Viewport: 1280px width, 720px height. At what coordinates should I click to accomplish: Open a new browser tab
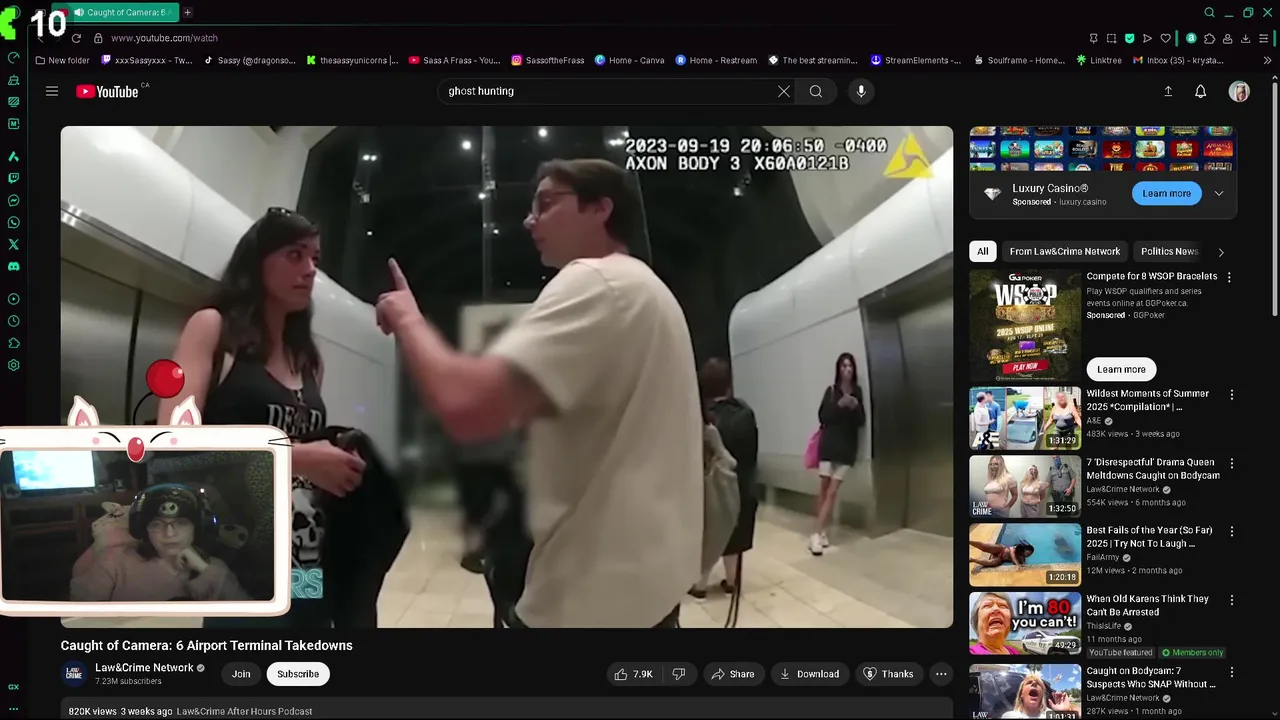[x=187, y=12]
